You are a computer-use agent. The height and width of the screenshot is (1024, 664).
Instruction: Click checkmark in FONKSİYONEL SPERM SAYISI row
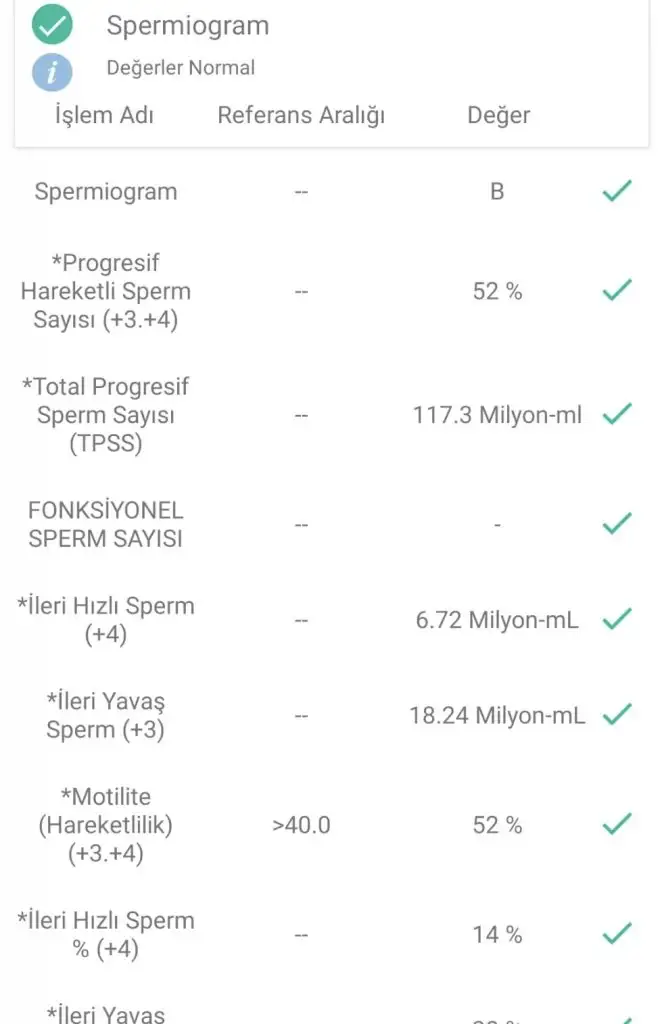pyautogui.click(x=617, y=523)
